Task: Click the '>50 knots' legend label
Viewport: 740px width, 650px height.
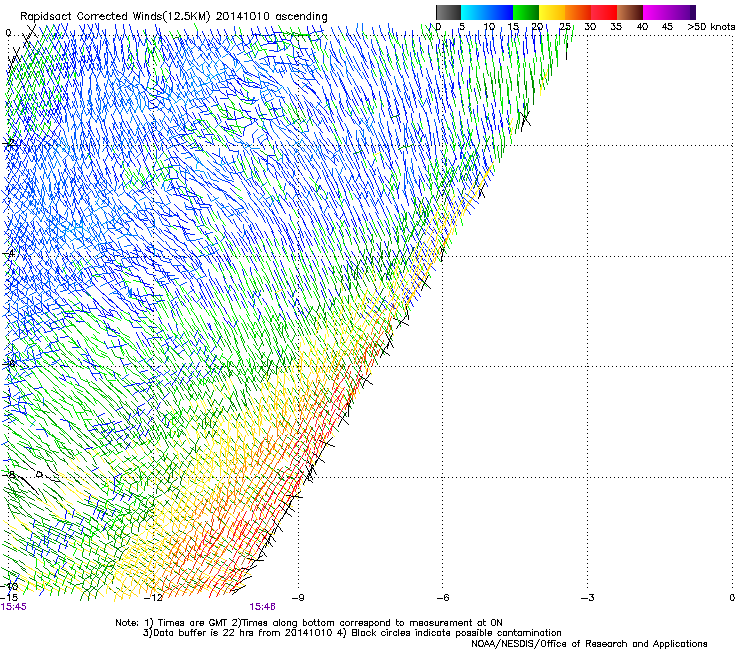Action: 711,27
